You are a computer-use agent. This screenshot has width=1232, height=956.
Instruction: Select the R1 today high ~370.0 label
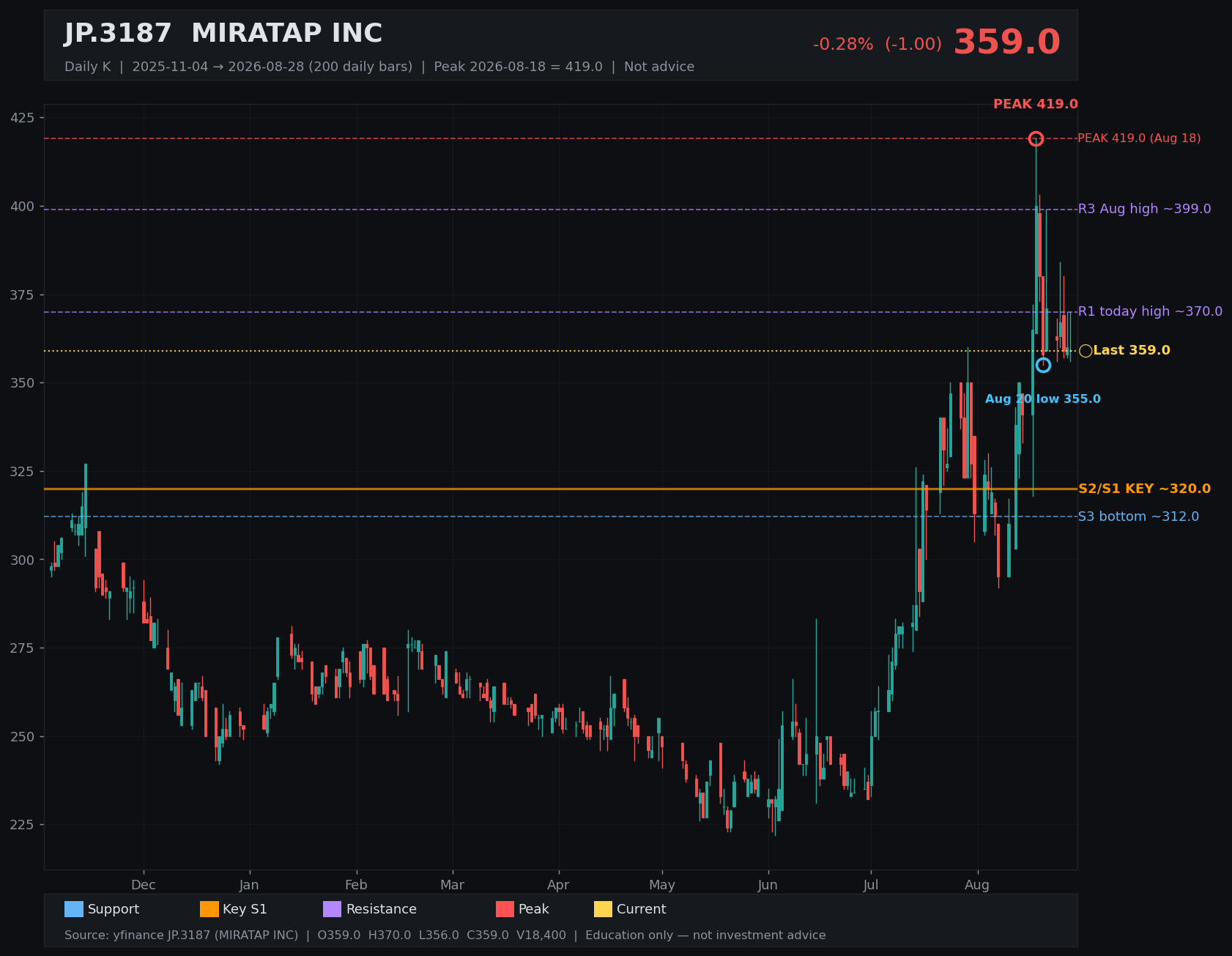click(x=1151, y=311)
